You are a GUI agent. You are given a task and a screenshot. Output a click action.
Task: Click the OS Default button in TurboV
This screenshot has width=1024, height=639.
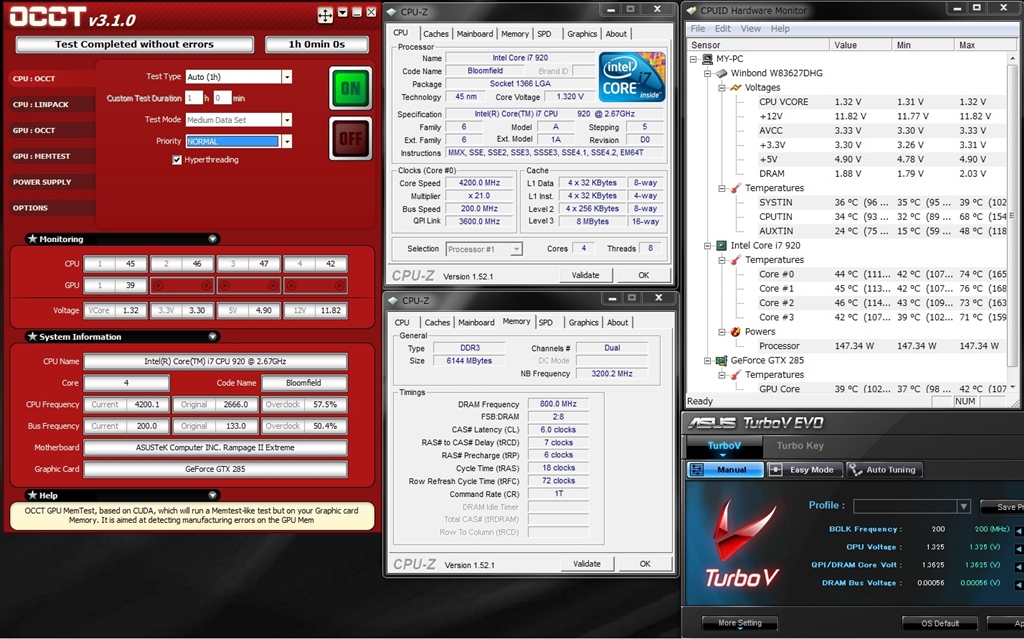click(939, 623)
